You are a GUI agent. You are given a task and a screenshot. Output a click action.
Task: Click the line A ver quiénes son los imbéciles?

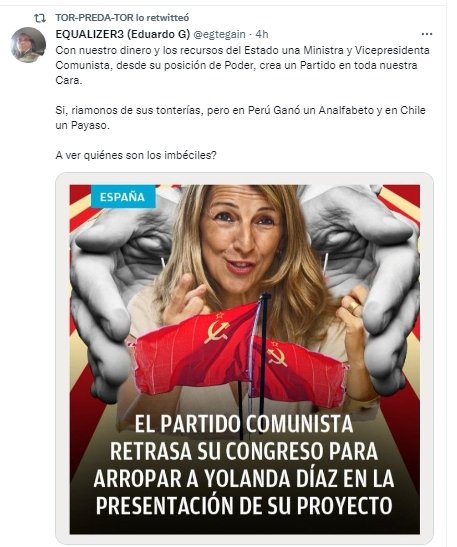pyautogui.click(x=136, y=155)
